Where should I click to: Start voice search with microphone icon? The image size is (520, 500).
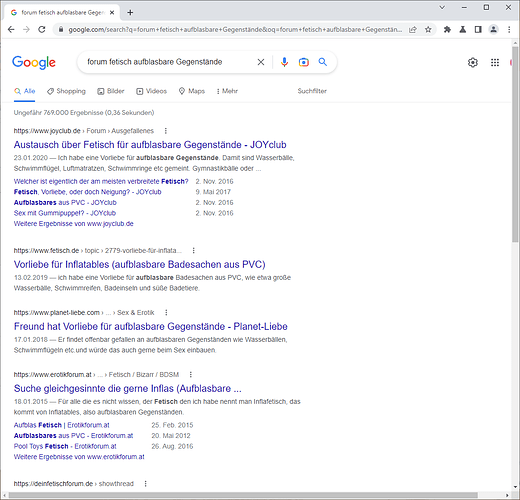[x=284, y=62]
